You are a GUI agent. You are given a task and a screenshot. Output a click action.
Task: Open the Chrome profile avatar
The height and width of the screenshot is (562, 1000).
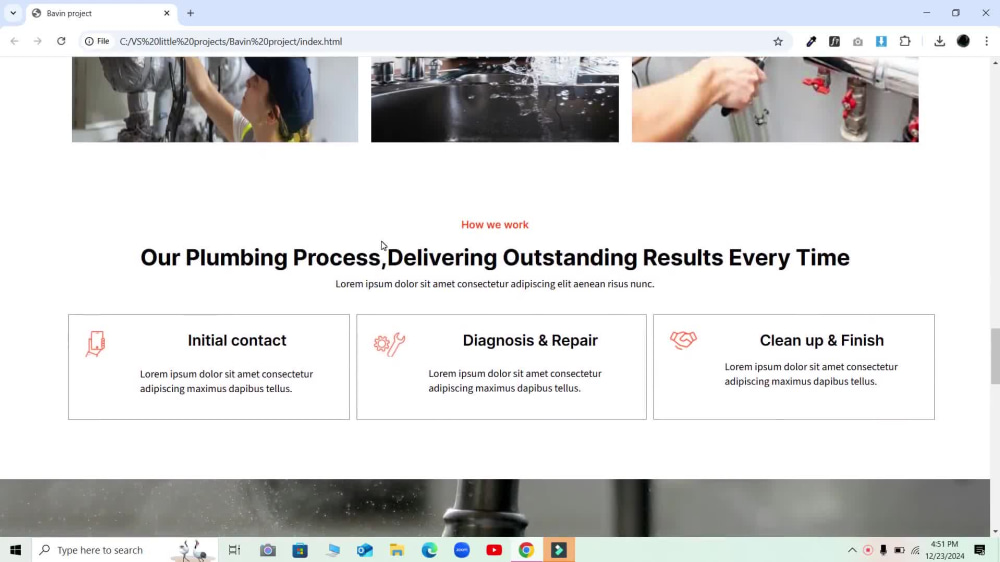(x=963, y=41)
